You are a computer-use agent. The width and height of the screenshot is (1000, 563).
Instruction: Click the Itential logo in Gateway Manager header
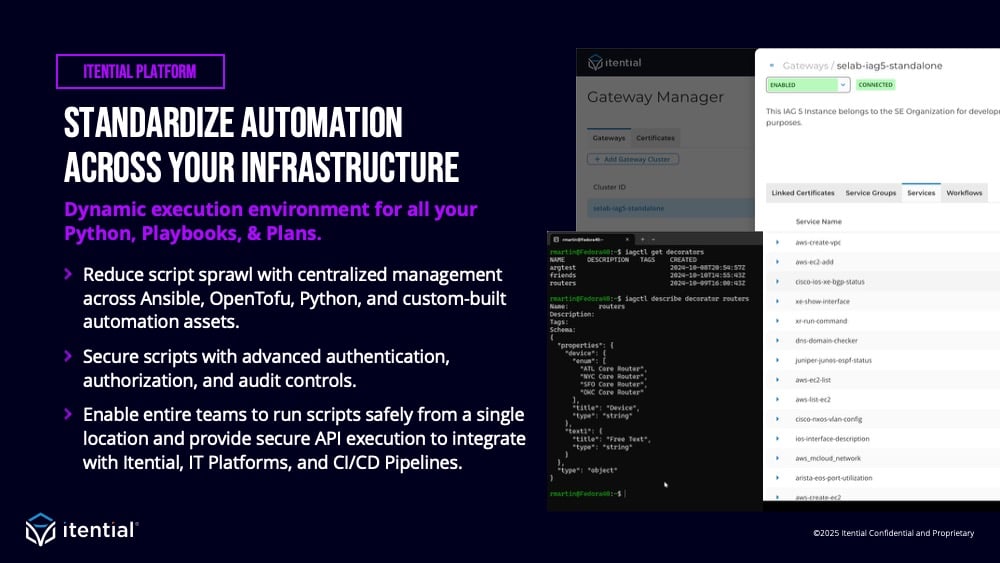pos(615,62)
